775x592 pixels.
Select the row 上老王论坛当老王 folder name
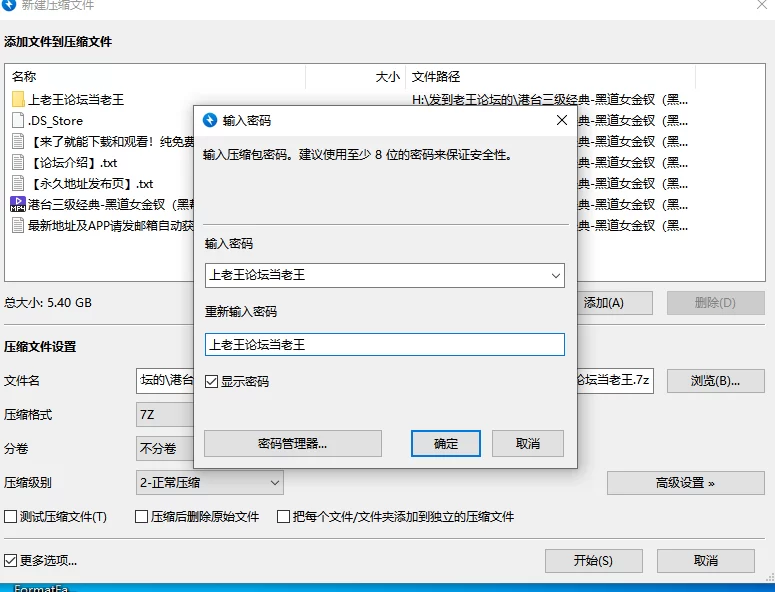click(x=76, y=100)
